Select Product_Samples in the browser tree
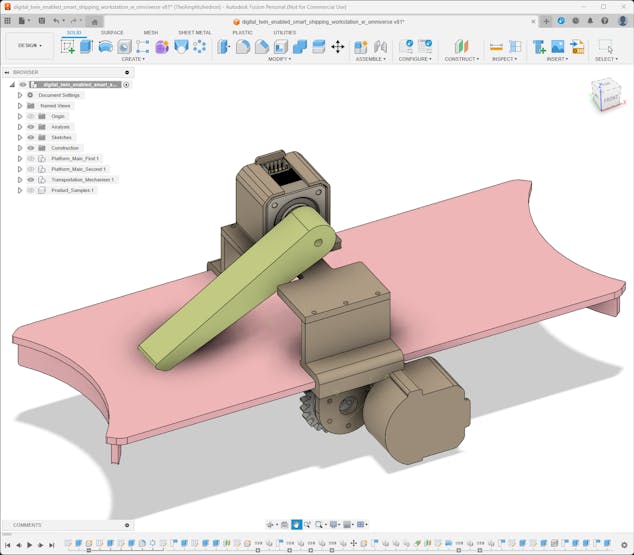Screen dimensions: 634x555 tap(72, 190)
